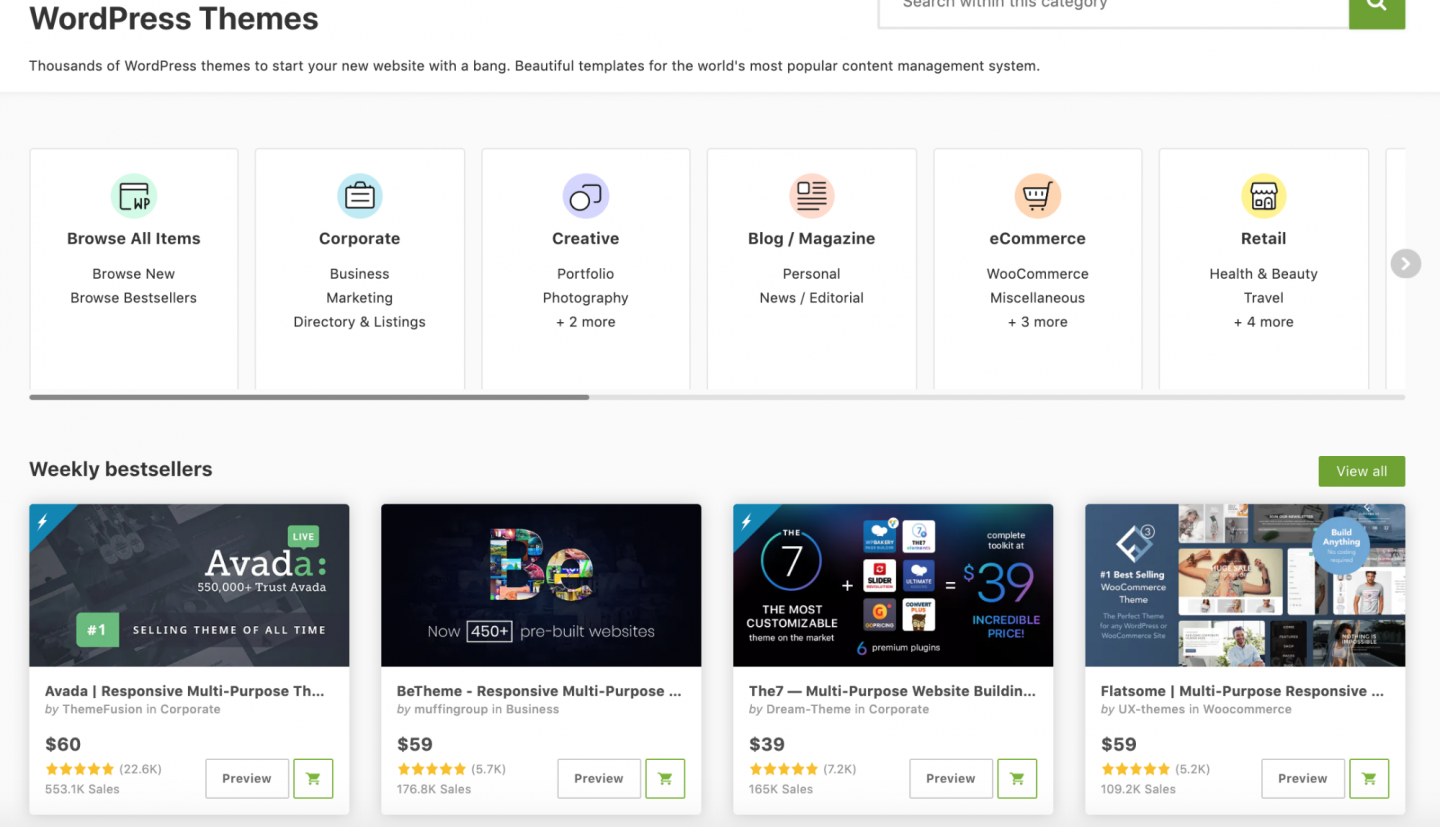Image resolution: width=1440 pixels, height=827 pixels.
Task: Click the eCommerce shopping cart icon
Action: pyautogui.click(x=1037, y=196)
